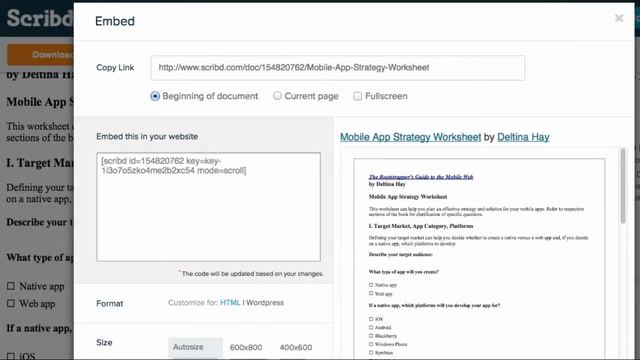Select the Current page radio option
The width and height of the screenshot is (640, 360).
(x=277, y=96)
